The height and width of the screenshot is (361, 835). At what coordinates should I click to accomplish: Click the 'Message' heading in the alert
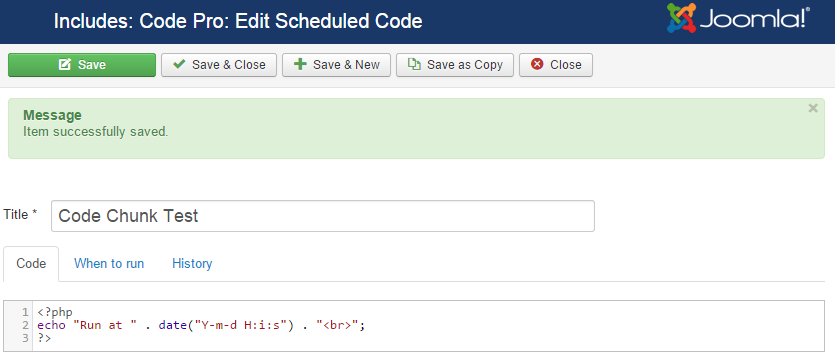[x=52, y=115]
